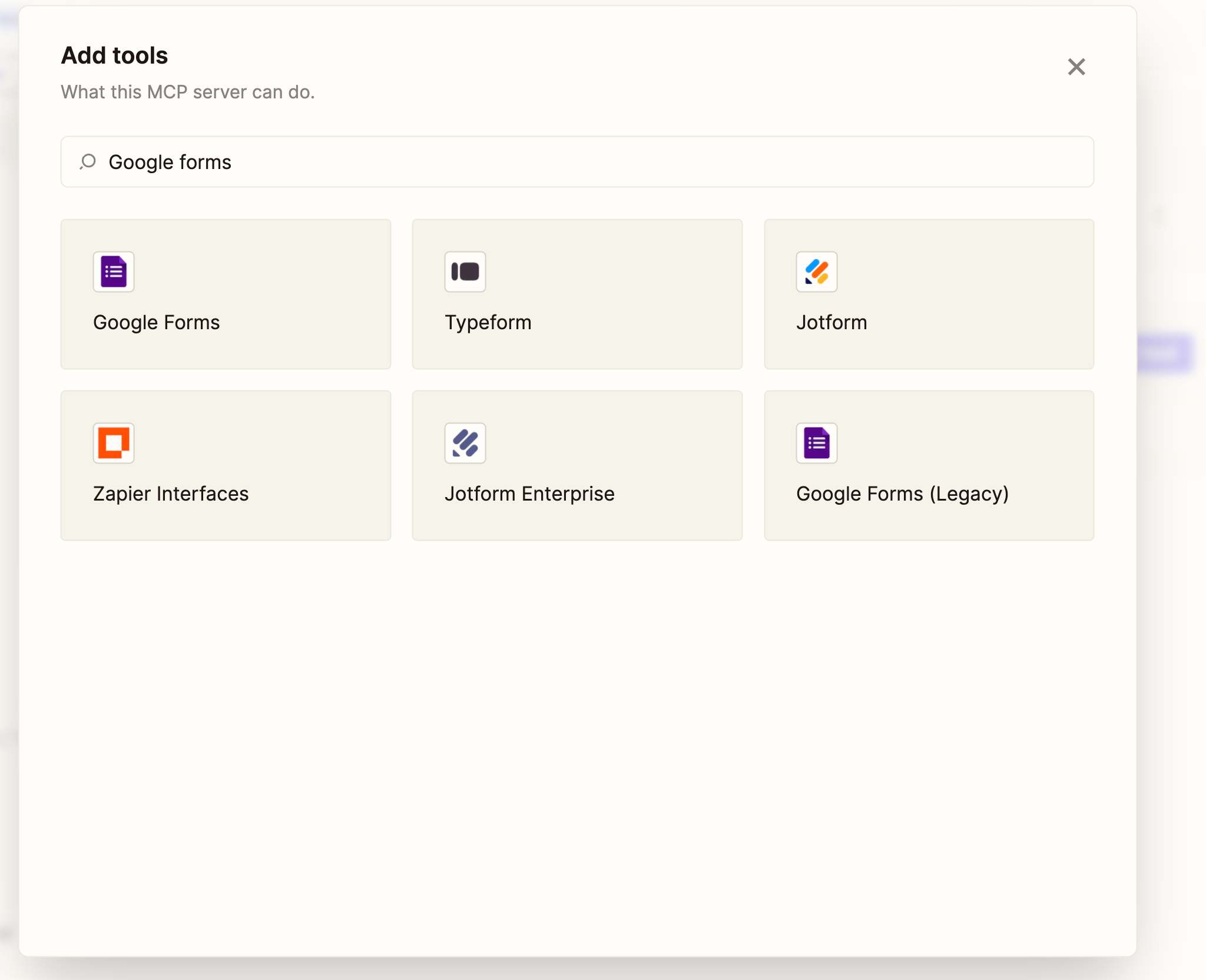Viewport: 1206px width, 980px height.
Task: Click the Google Forms (Legacy) icon
Action: point(817,443)
